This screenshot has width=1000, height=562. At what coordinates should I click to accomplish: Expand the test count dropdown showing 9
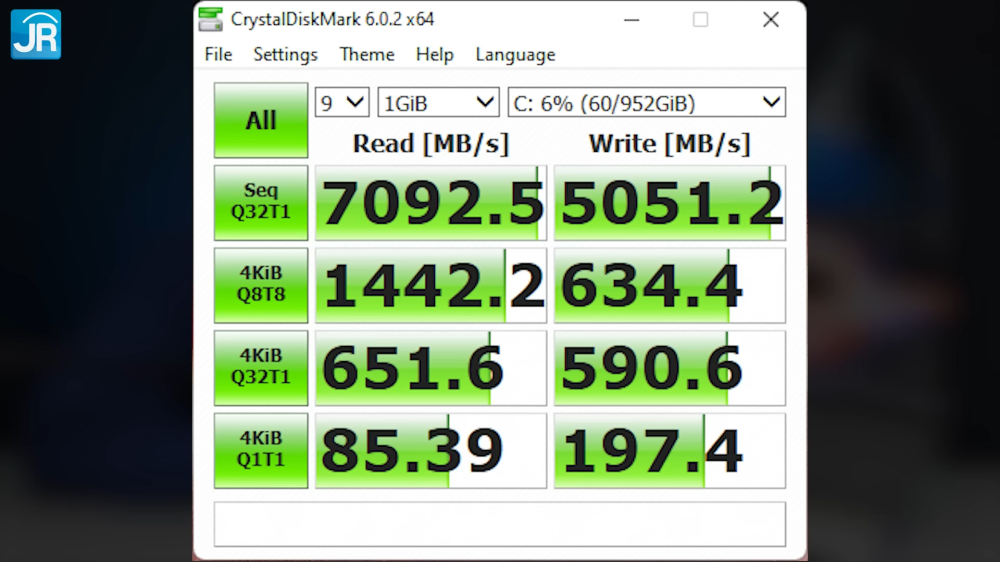[x=342, y=103]
